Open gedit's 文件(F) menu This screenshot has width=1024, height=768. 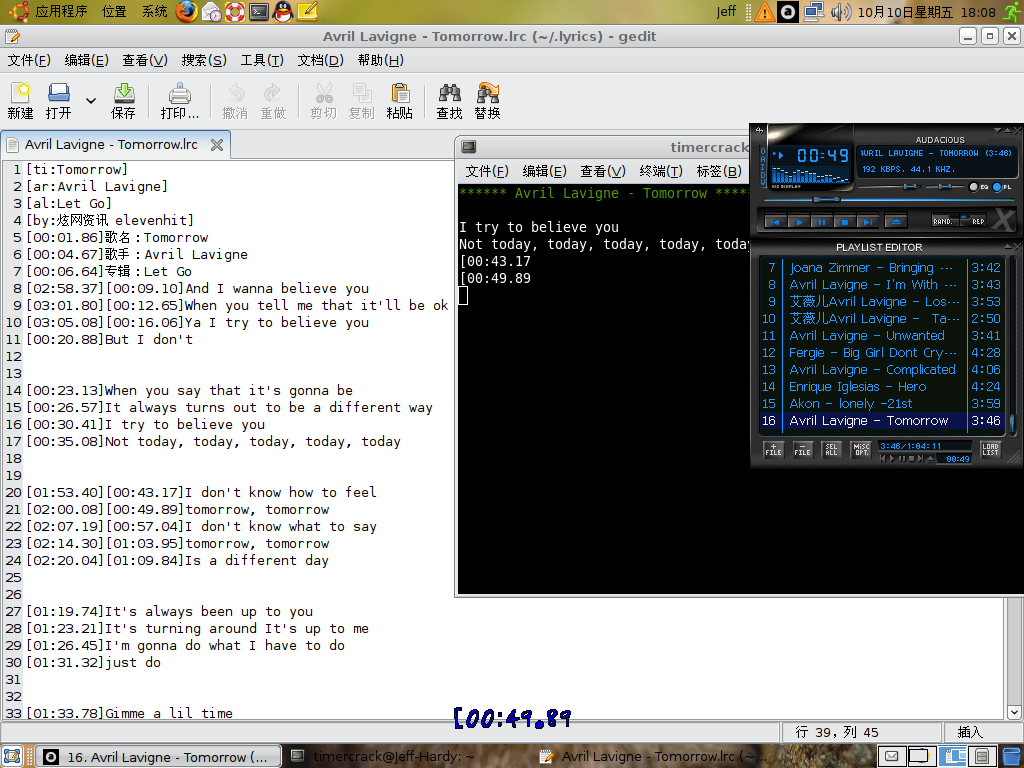click(x=29, y=60)
